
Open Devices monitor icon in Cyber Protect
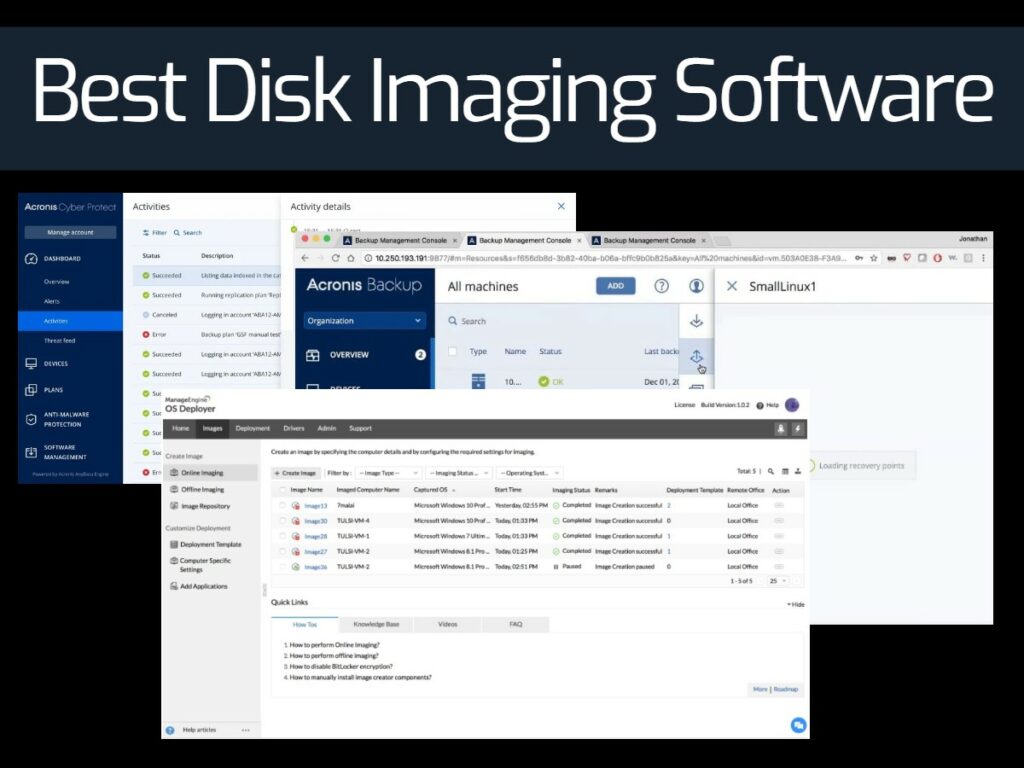[31, 364]
